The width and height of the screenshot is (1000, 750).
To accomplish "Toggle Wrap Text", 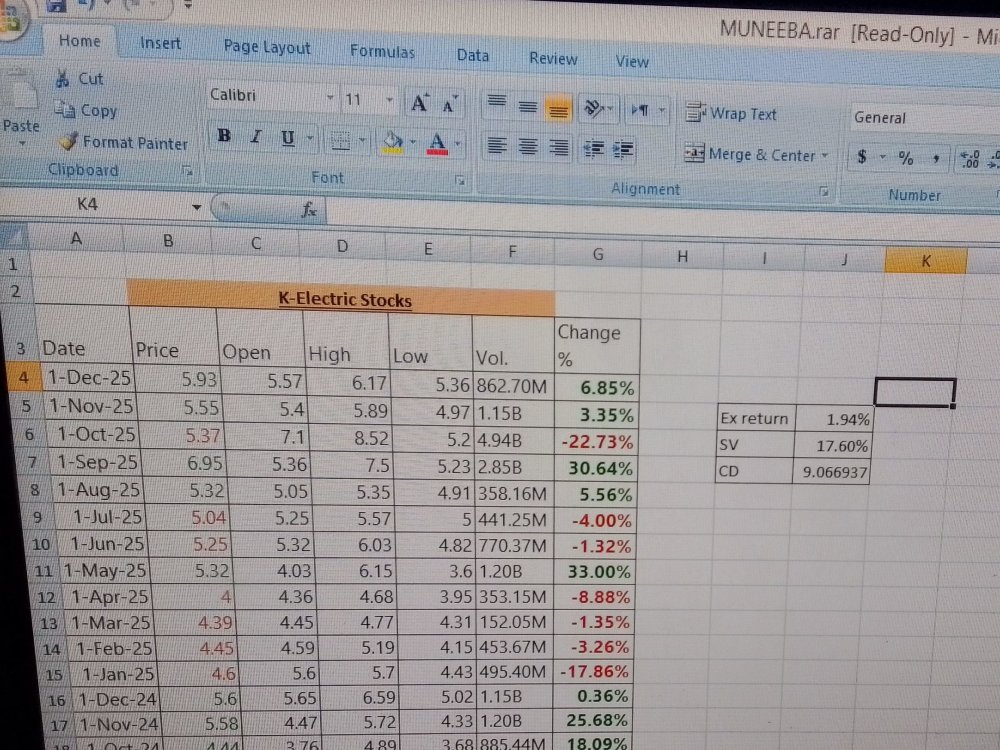I will click(731, 114).
